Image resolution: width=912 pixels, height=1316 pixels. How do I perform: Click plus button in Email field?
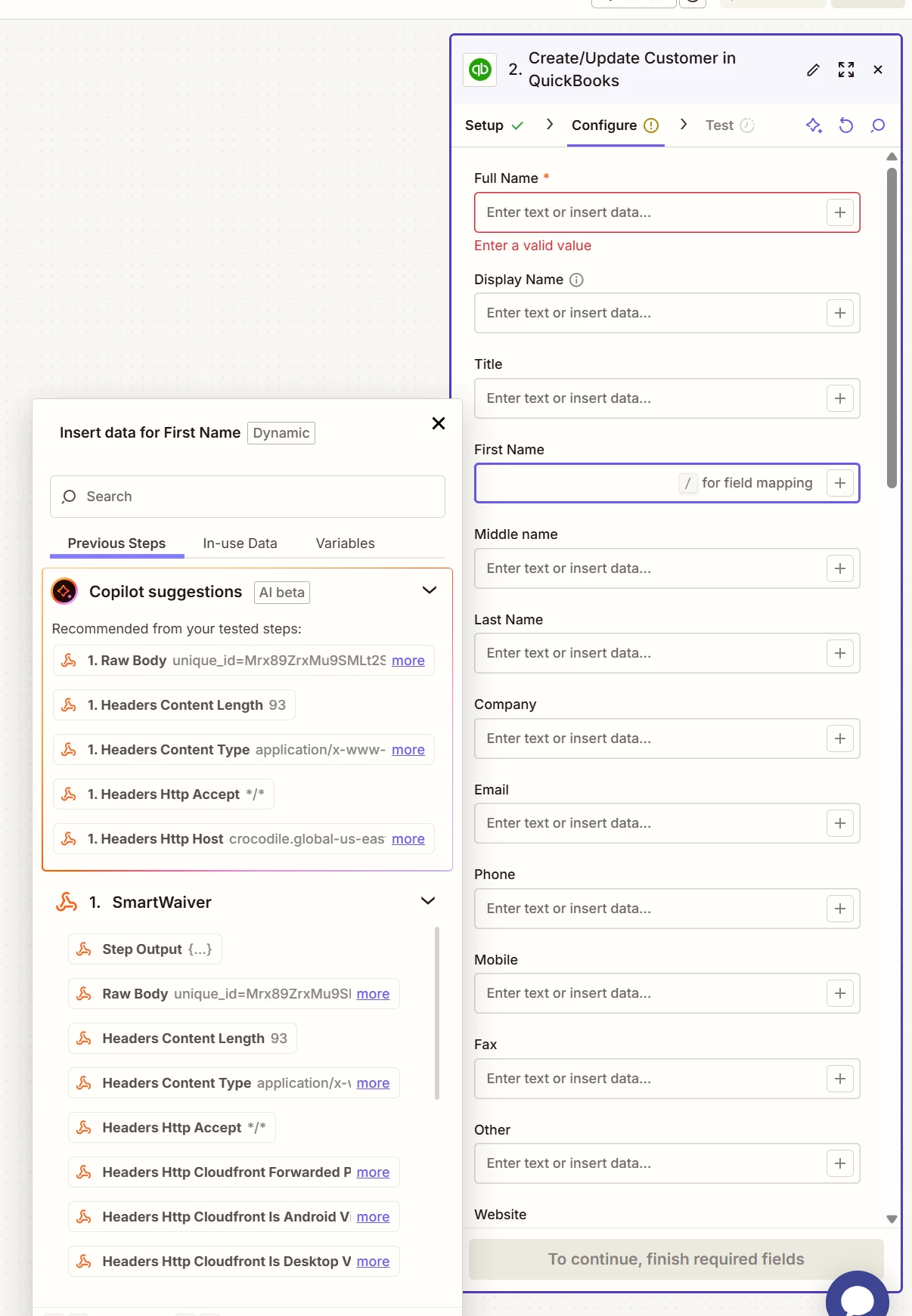(x=840, y=823)
